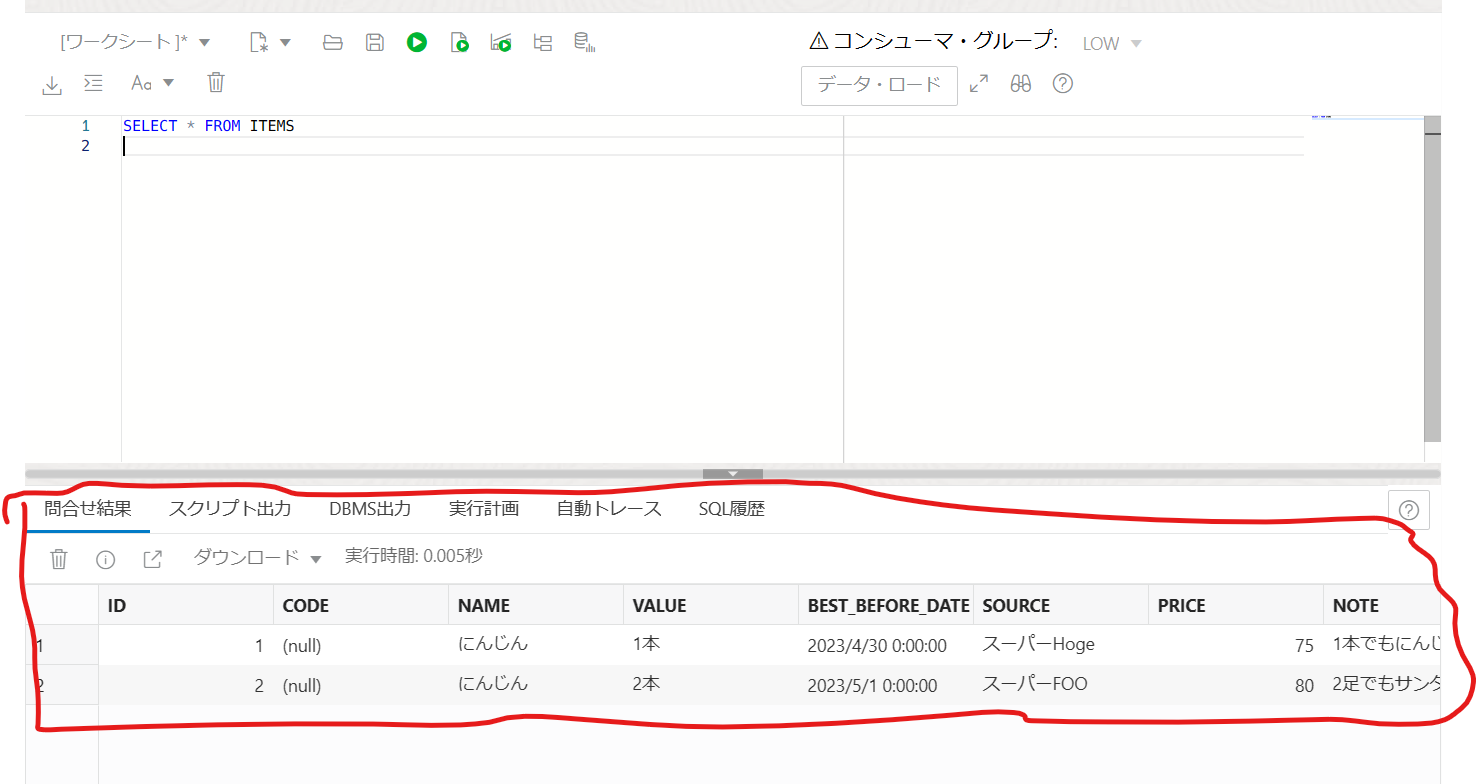The width and height of the screenshot is (1477, 784).
Task: Click the binoculars search icon
Action: [x=1020, y=84]
